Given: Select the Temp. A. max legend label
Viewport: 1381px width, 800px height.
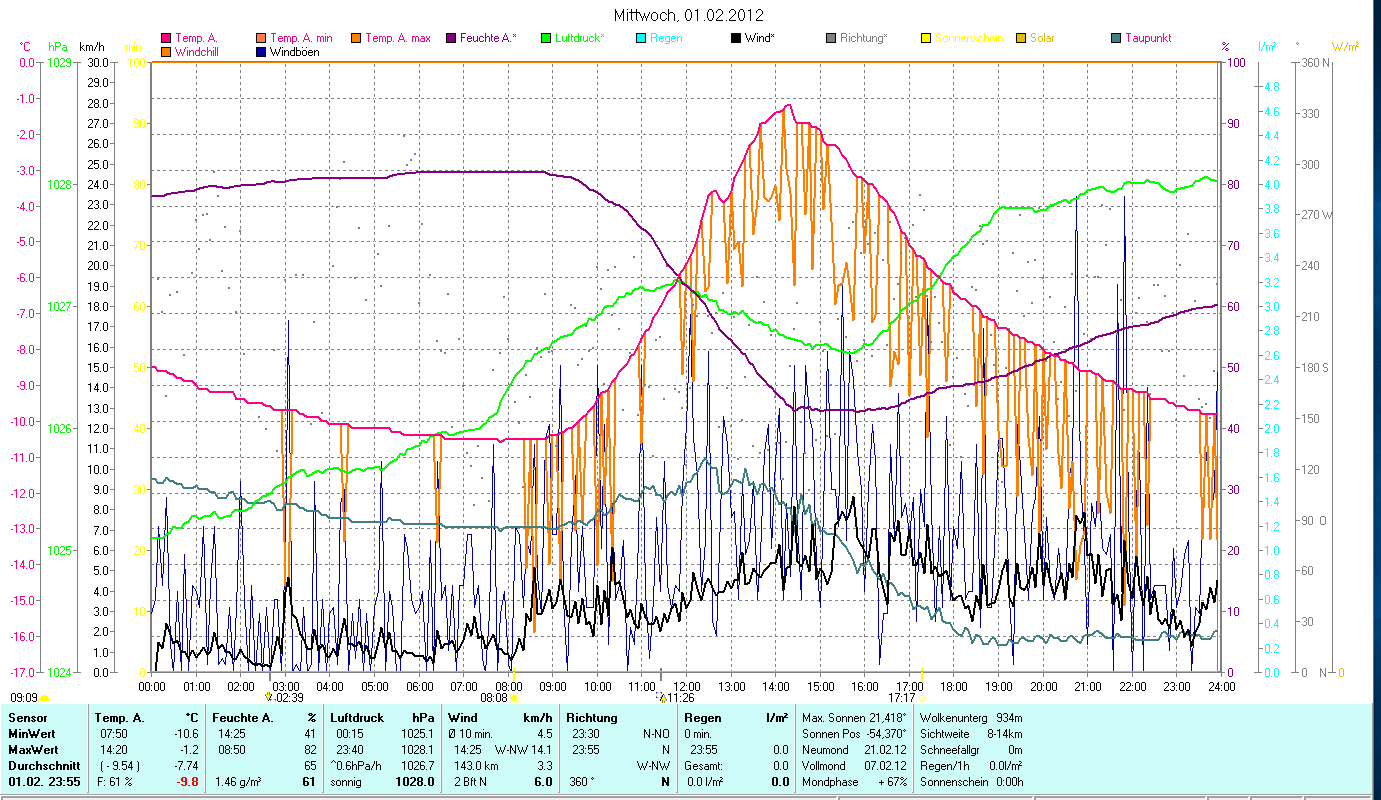Looking at the screenshot, I should coord(397,39).
